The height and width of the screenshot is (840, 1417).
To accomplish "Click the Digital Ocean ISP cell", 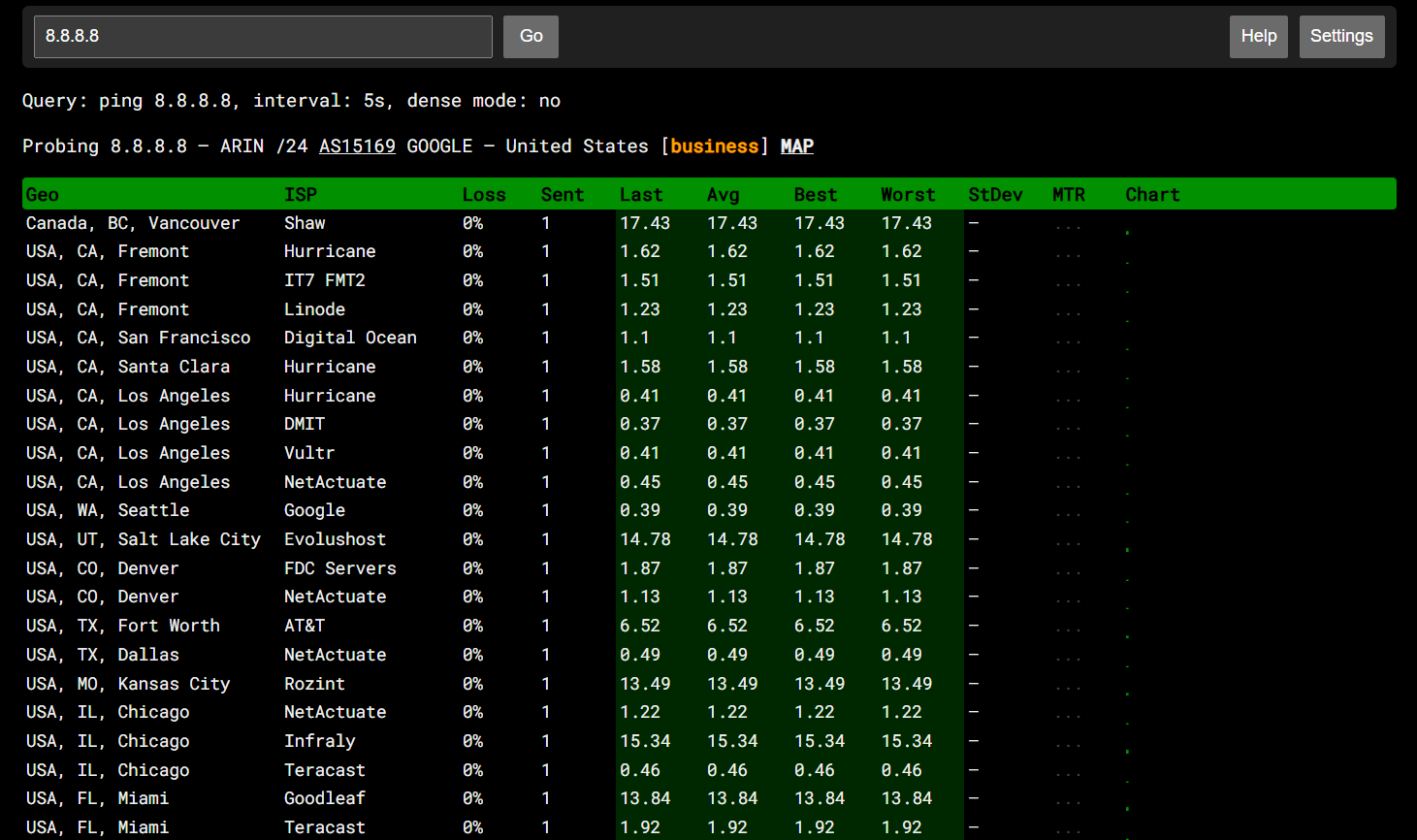I will pos(350,338).
